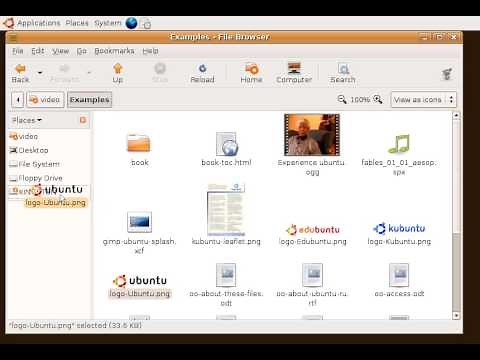Go to the Home folder
The width and height of the screenshot is (480, 360).
pyautogui.click(x=251, y=73)
